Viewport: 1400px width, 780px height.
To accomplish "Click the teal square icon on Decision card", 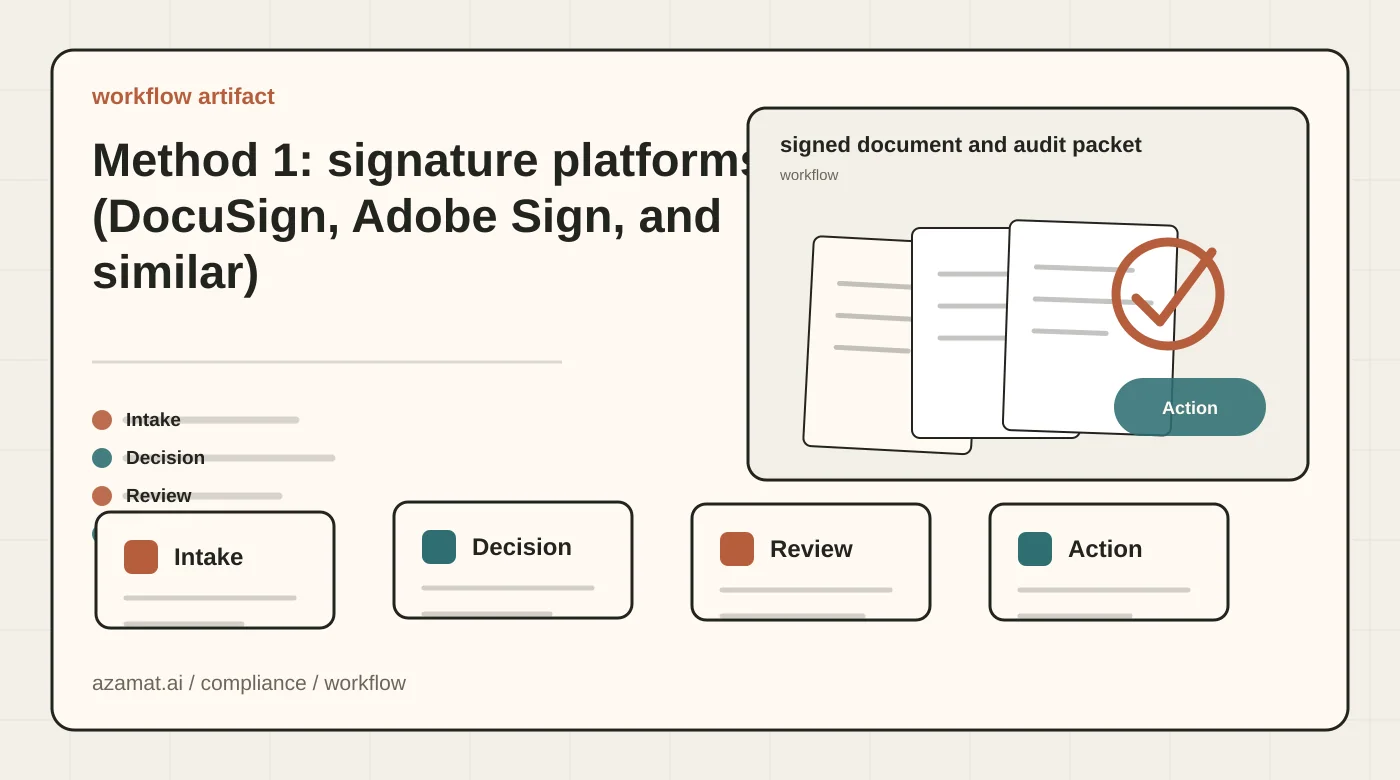I will [x=439, y=547].
